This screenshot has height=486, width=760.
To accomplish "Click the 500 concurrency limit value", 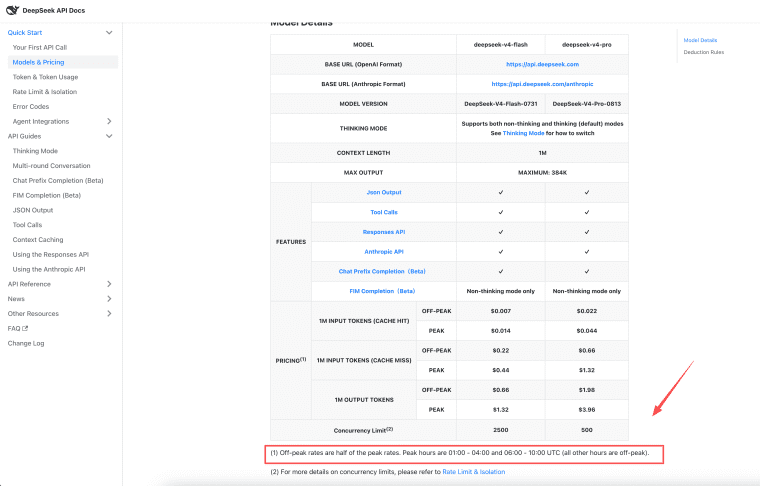I will [586, 430].
